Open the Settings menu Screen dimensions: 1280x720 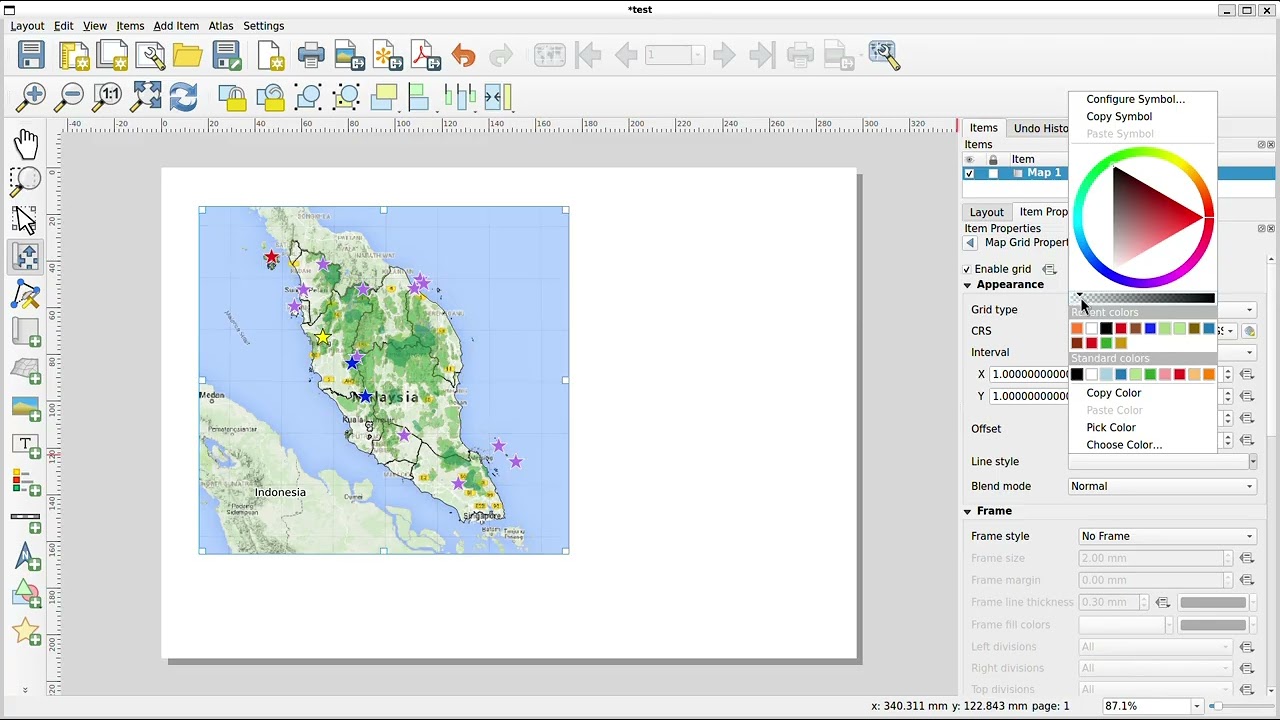(x=264, y=26)
